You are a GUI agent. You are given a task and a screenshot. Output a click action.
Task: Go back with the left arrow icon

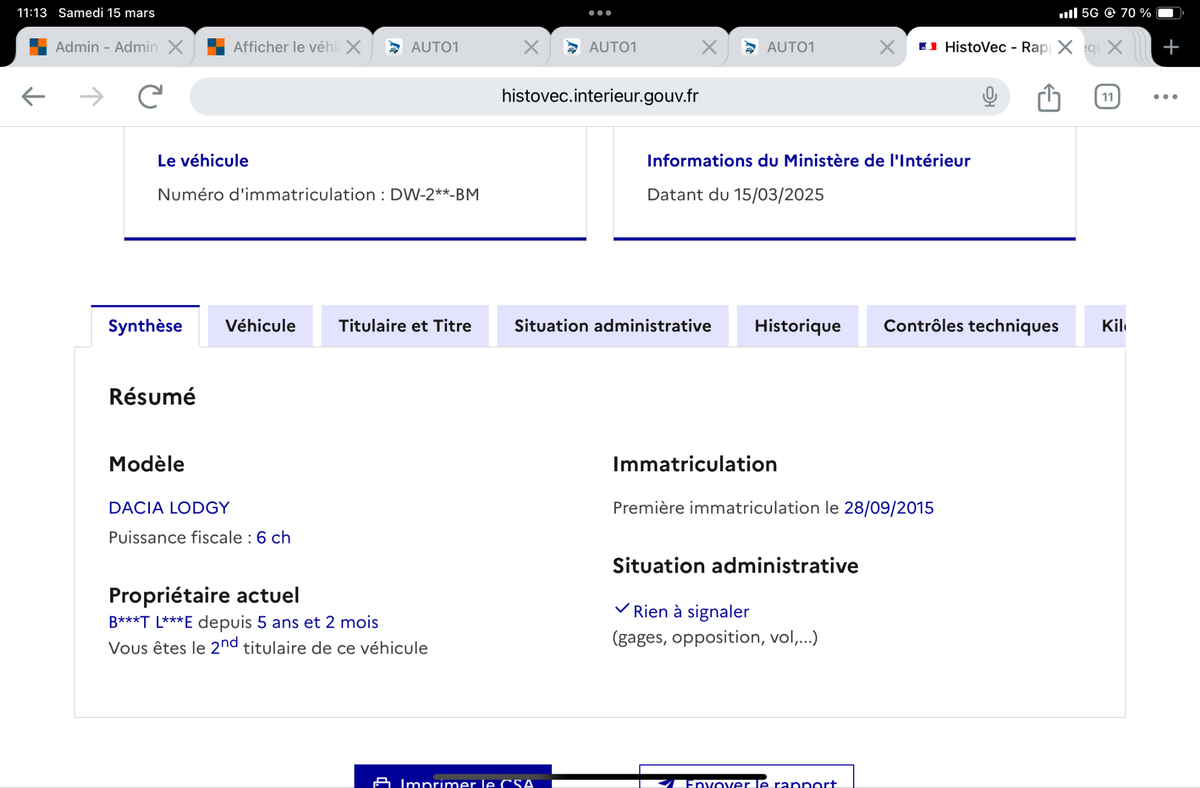pyautogui.click(x=34, y=96)
